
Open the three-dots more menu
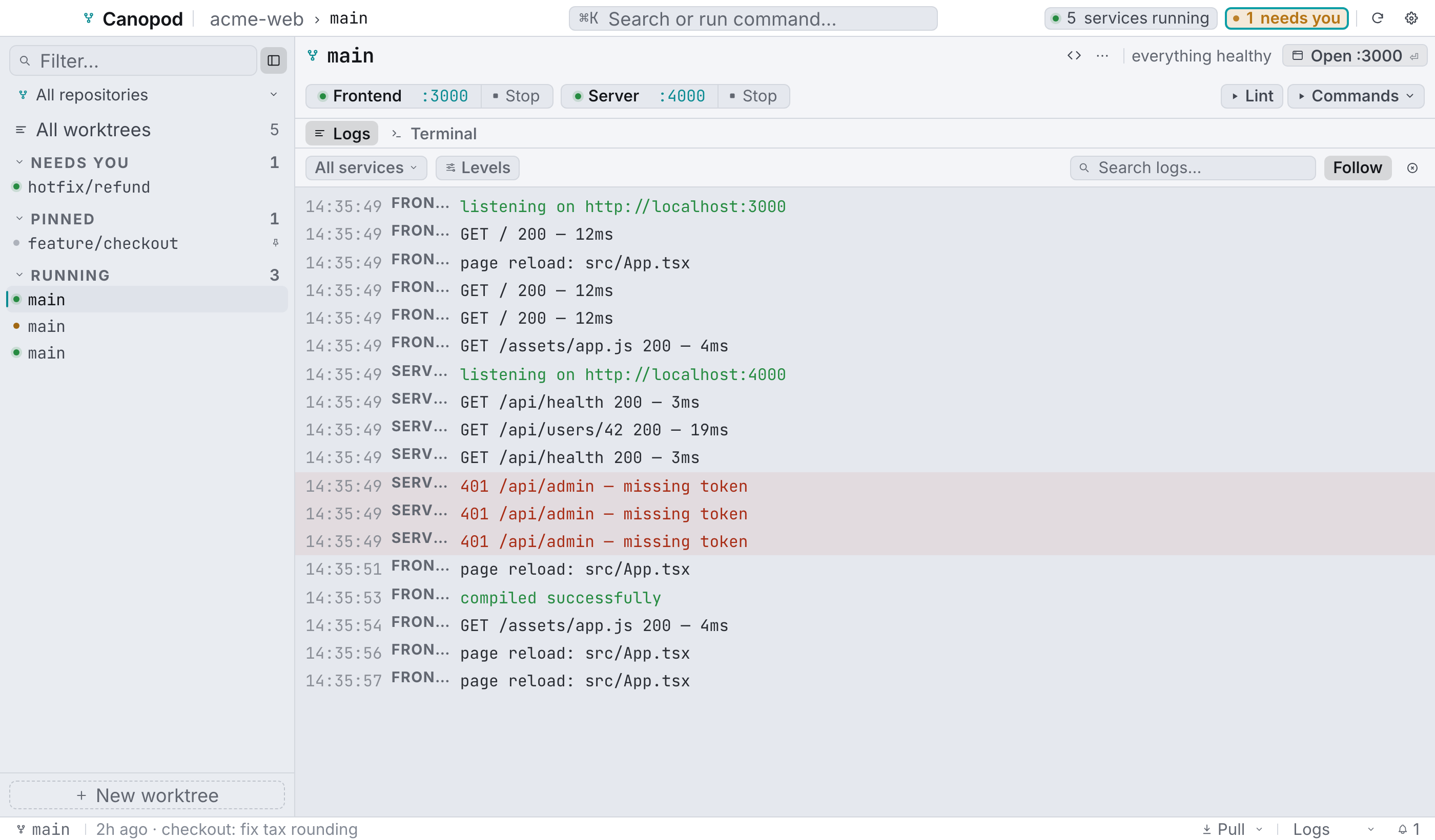[x=1102, y=56]
